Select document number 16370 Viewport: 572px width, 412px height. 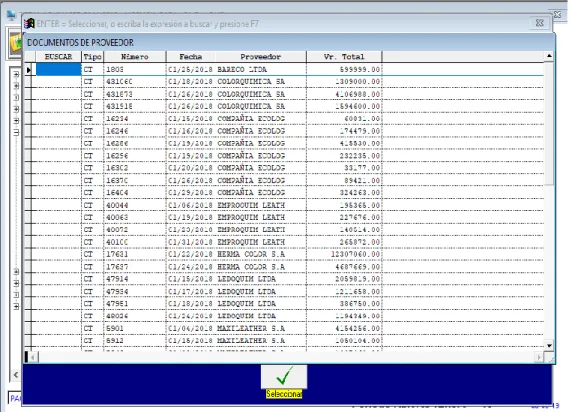[117, 180]
